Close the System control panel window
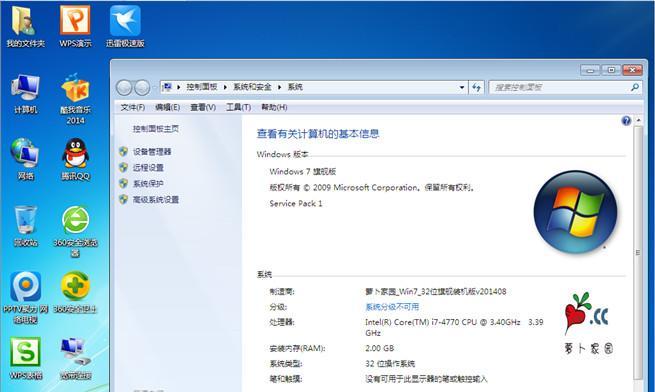 coord(632,70)
